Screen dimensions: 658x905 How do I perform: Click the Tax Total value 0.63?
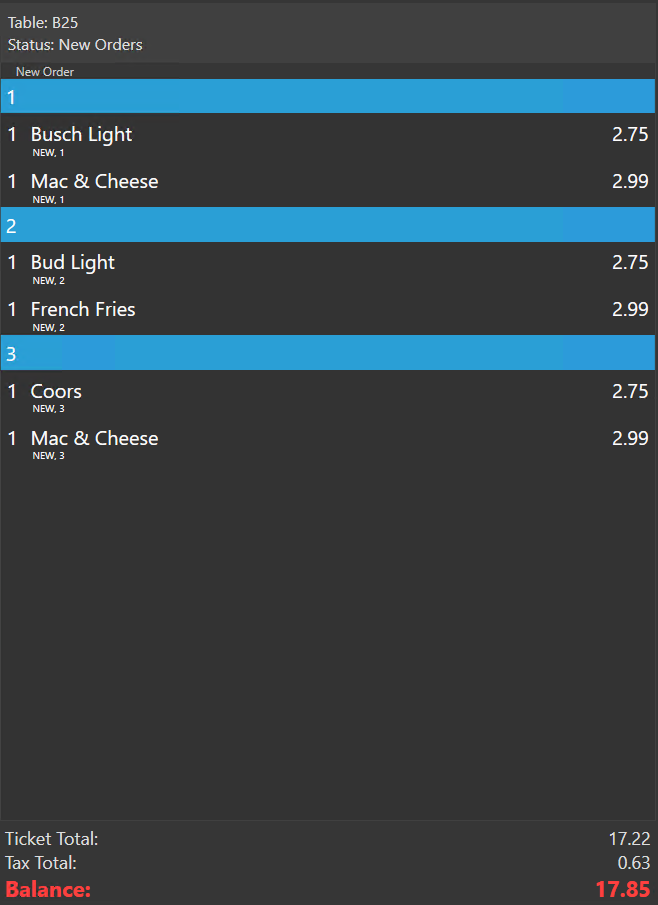point(633,863)
